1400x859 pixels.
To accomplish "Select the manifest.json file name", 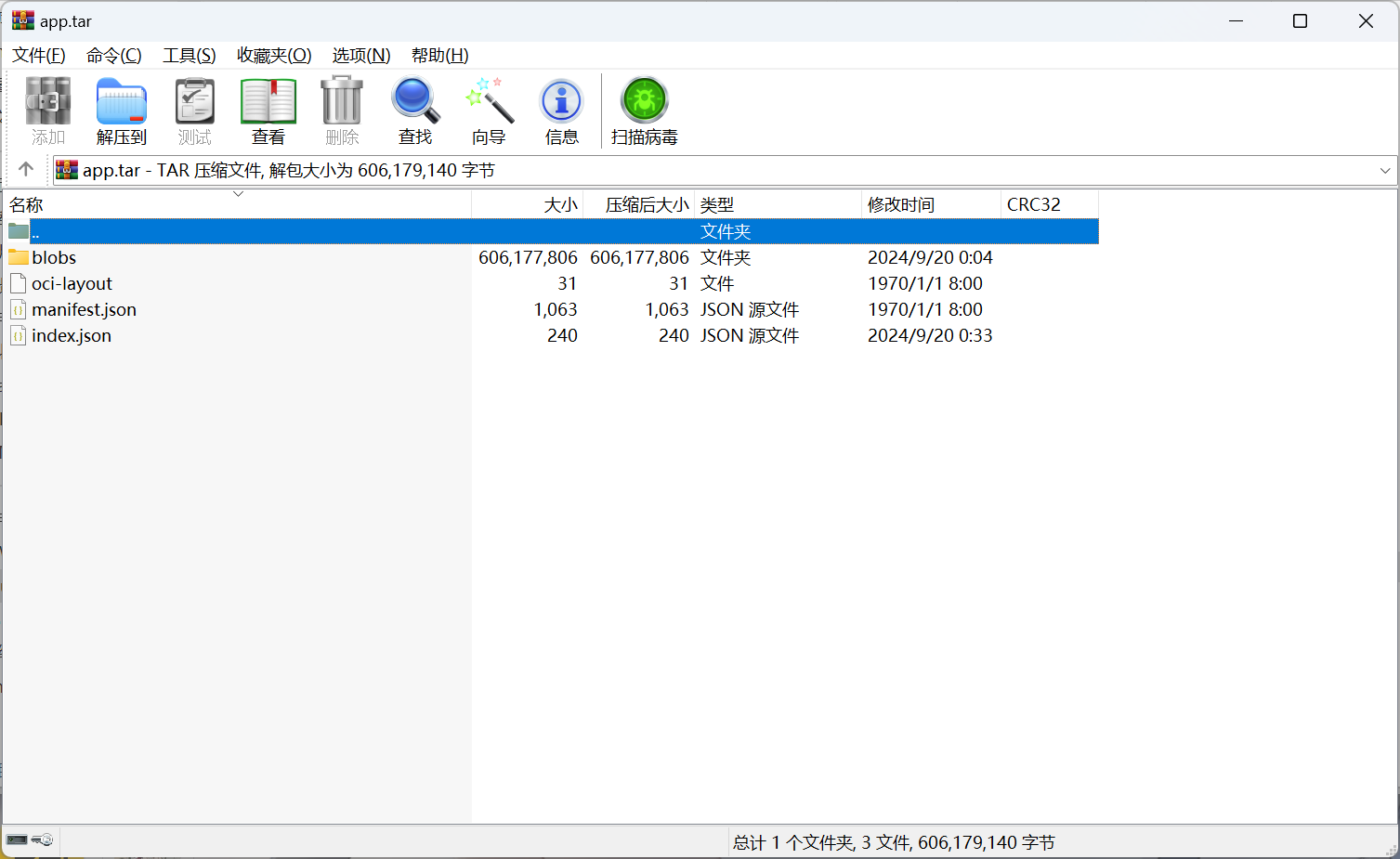I will coord(84,309).
